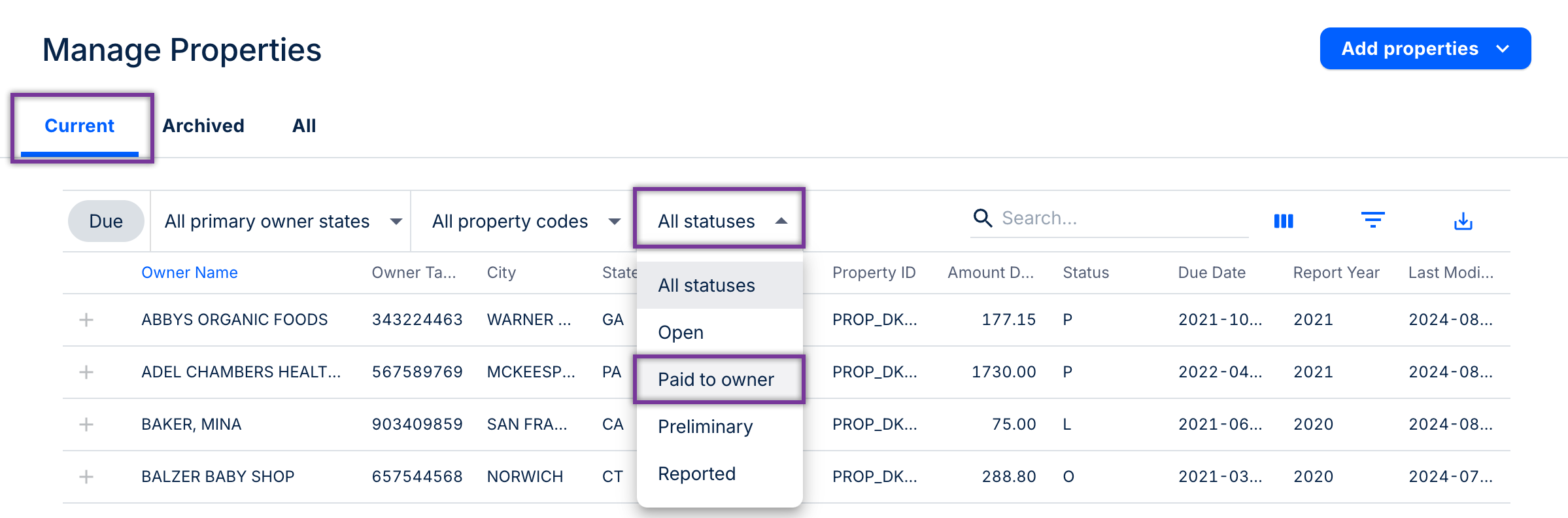The width and height of the screenshot is (1568, 518).
Task: Sort by Owner Name column header
Action: pos(190,273)
